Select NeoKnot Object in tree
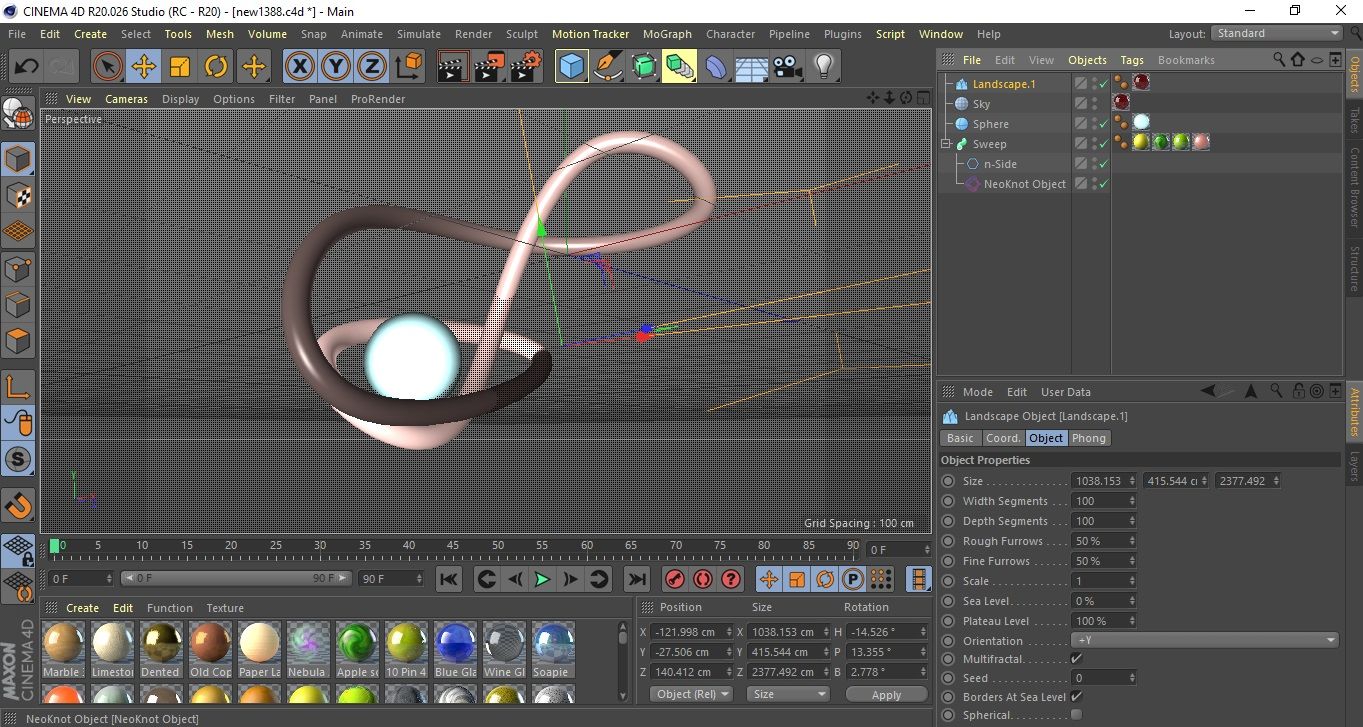The height and width of the screenshot is (727, 1363). tap(1024, 184)
